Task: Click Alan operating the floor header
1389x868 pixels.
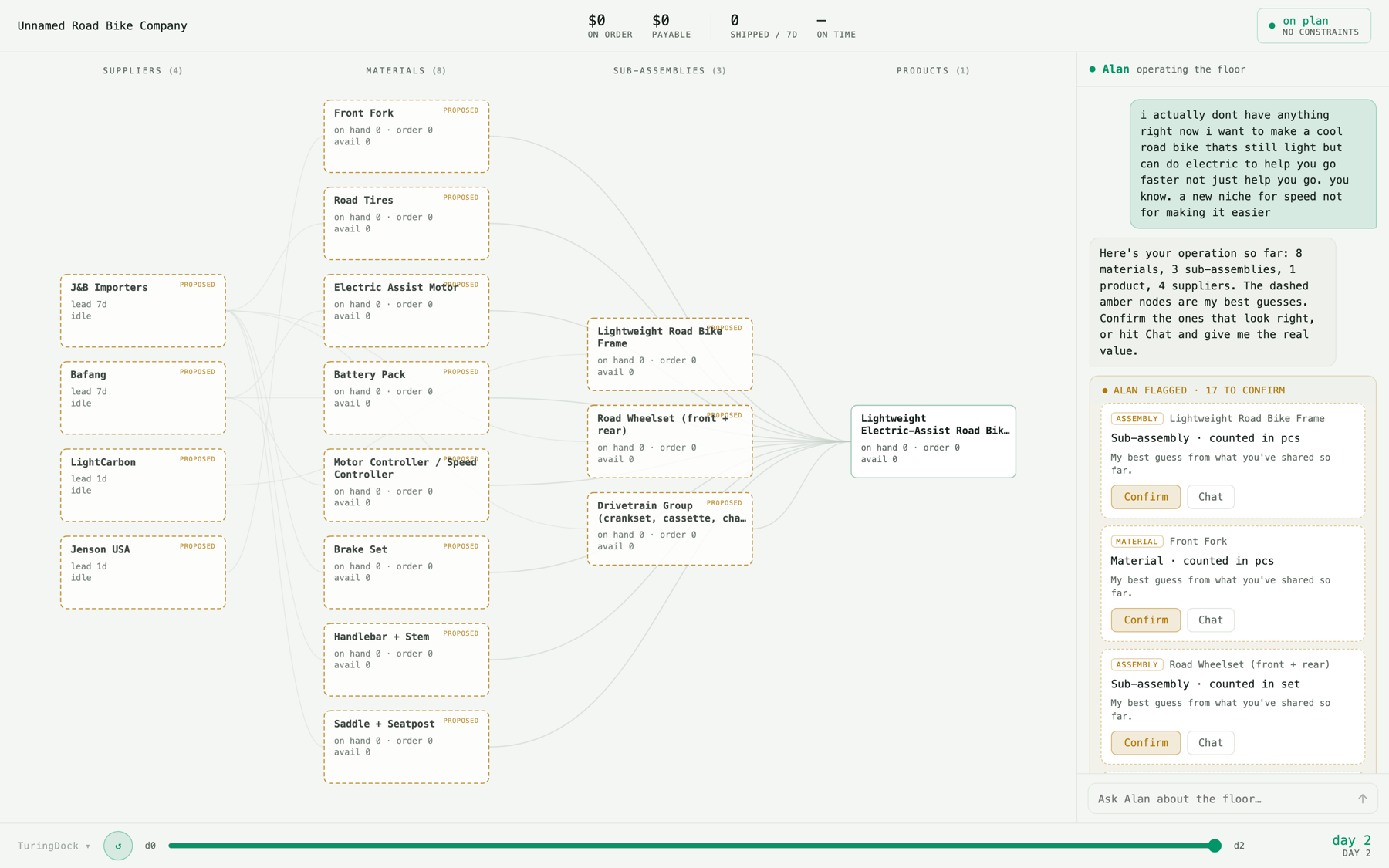Action: [1167, 69]
